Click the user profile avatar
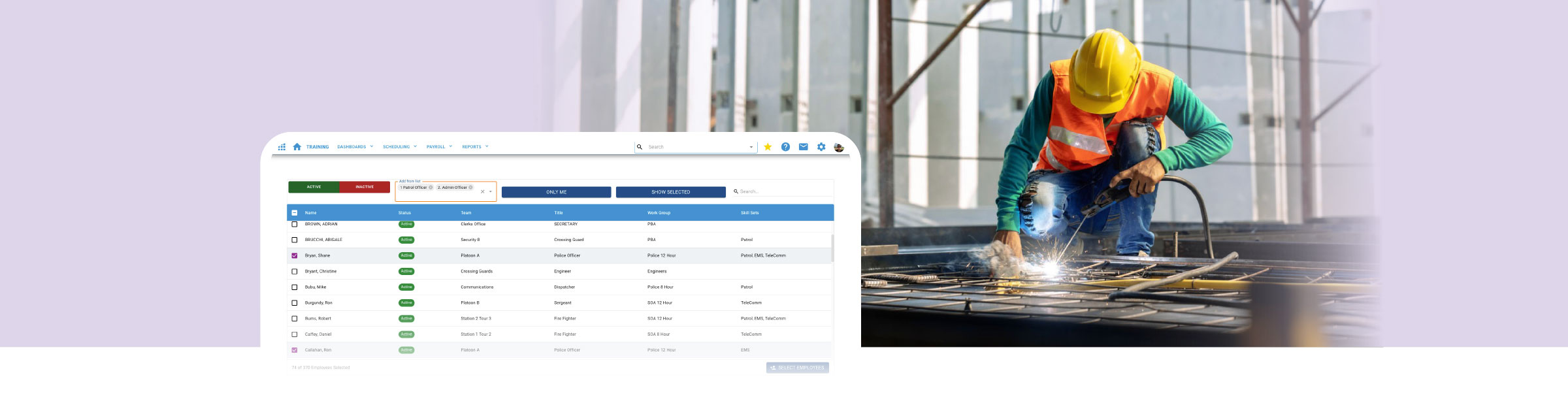This screenshot has height=405, width=1568. tap(839, 147)
